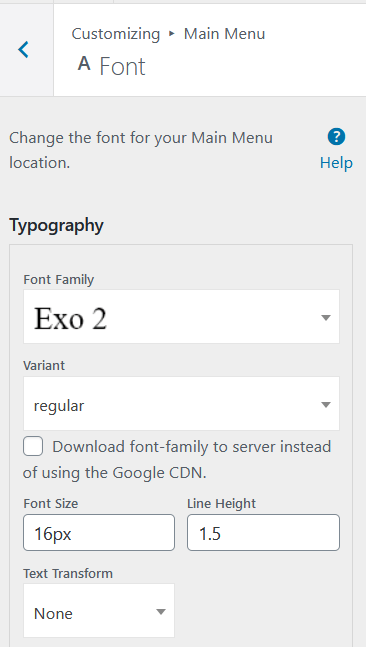Open the Exo 2 Font Family dropdown
Image resolution: width=366 pixels, height=647 pixels.
[x=182, y=316]
